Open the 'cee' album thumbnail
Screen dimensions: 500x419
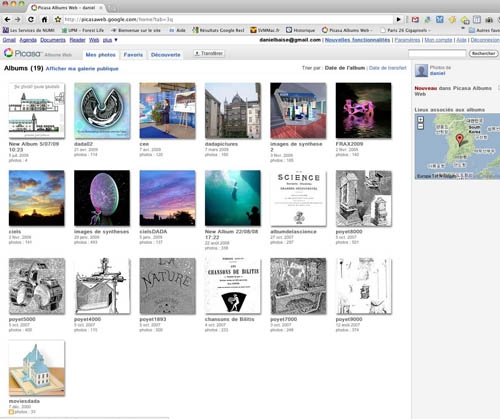coord(167,111)
